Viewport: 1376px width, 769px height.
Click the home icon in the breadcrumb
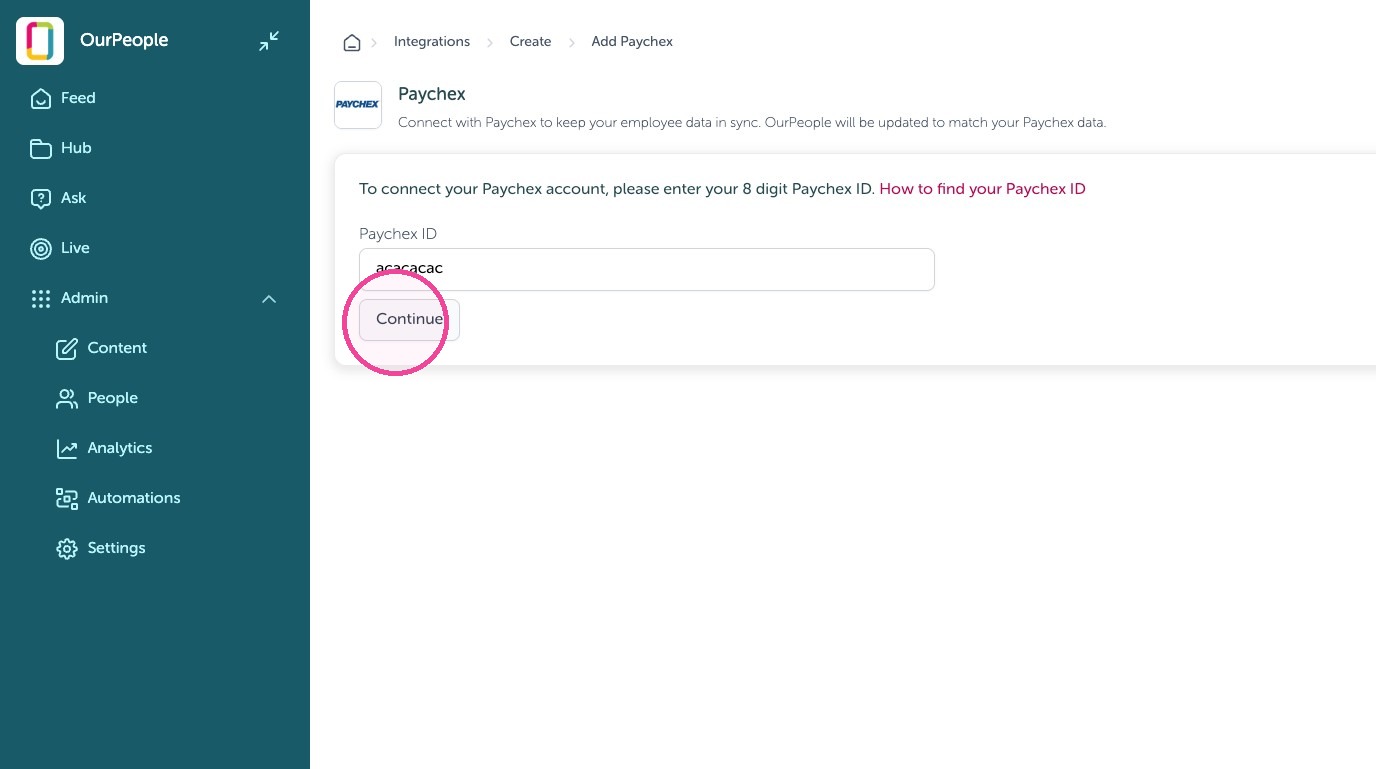pyautogui.click(x=351, y=42)
